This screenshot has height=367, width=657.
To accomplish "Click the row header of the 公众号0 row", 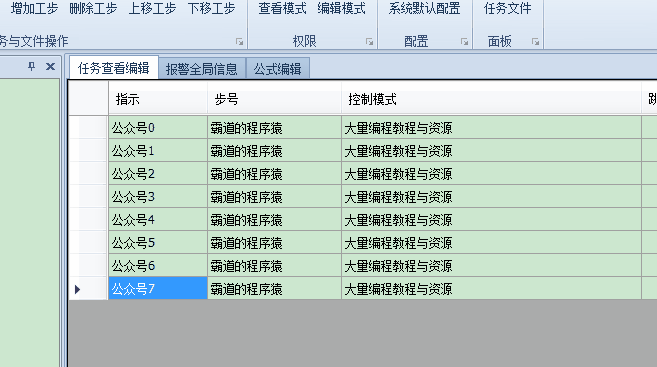I will click(x=88, y=128).
